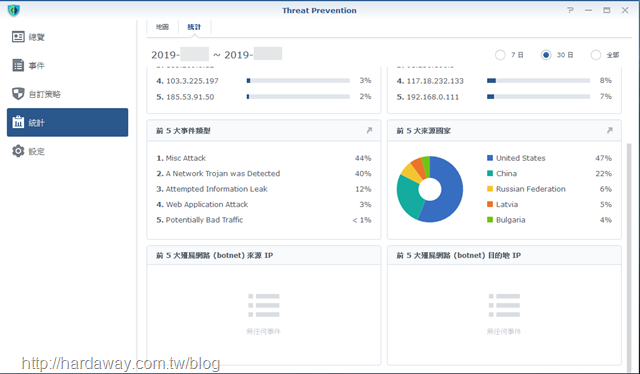This screenshot has height=374, width=640.
Task: Click the Bulgaria green legend swatch
Action: coord(490,220)
